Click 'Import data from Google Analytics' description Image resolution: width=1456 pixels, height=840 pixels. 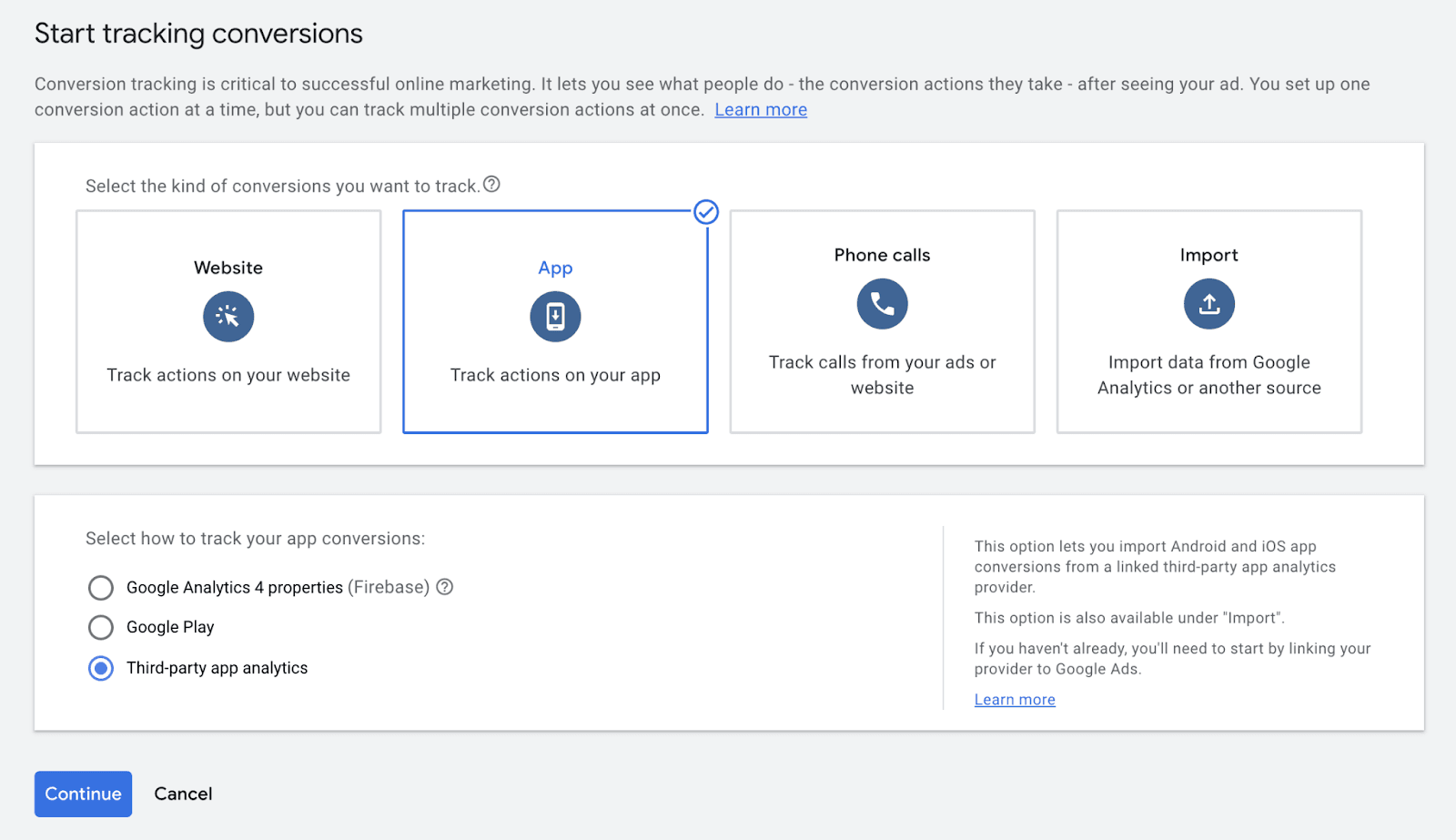point(1208,375)
